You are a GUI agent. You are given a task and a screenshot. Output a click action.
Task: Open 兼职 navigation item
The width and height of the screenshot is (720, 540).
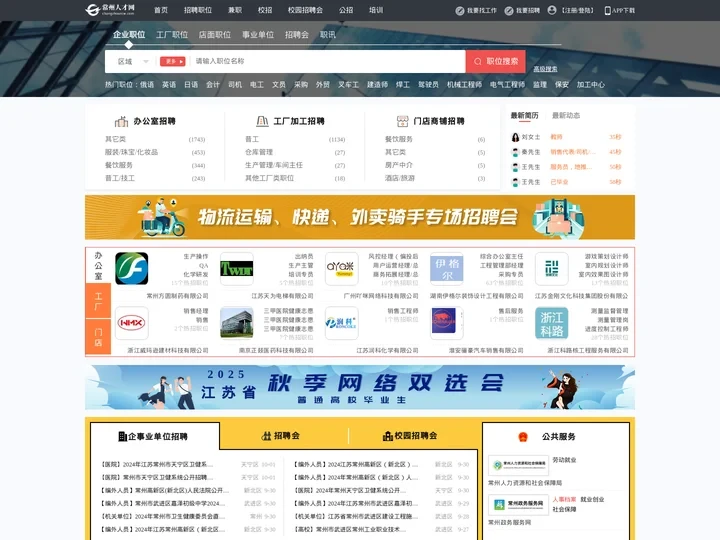click(x=235, y=10)
